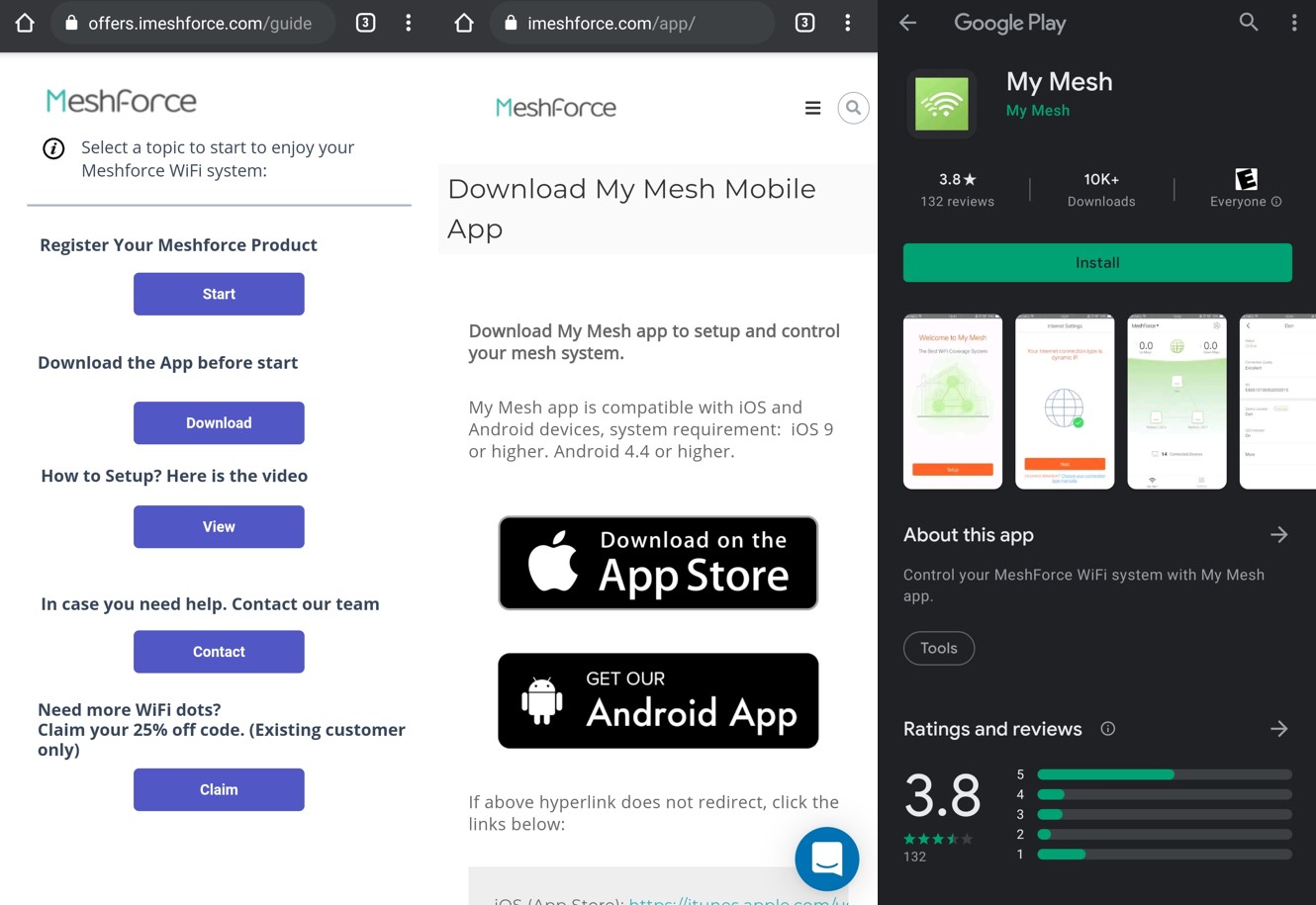The image size is (1316, 905).
Task: Open search in Google Play
Action: (x=1249, y=23)
